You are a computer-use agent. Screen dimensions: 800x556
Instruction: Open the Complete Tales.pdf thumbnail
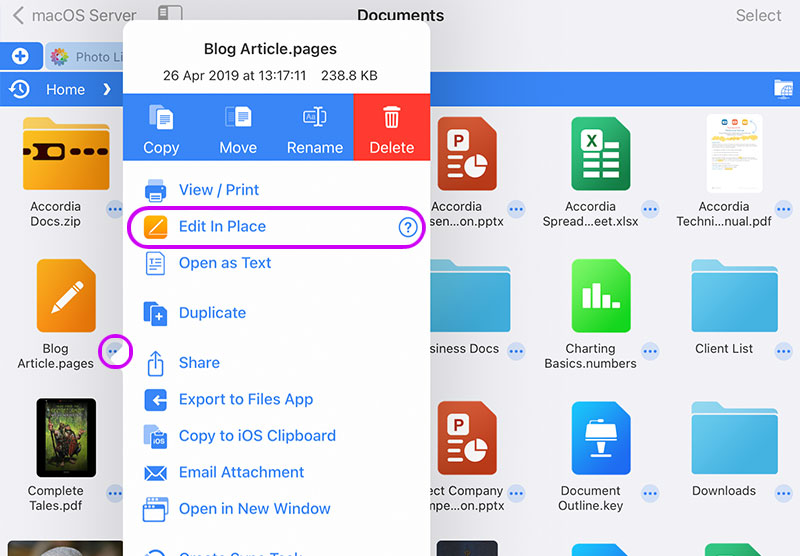tap(66, 438)
